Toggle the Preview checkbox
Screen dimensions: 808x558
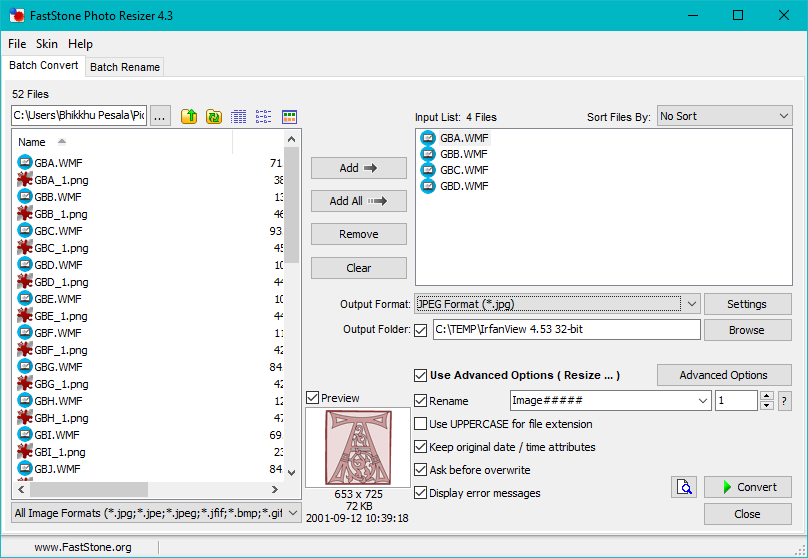coord(313,398)
